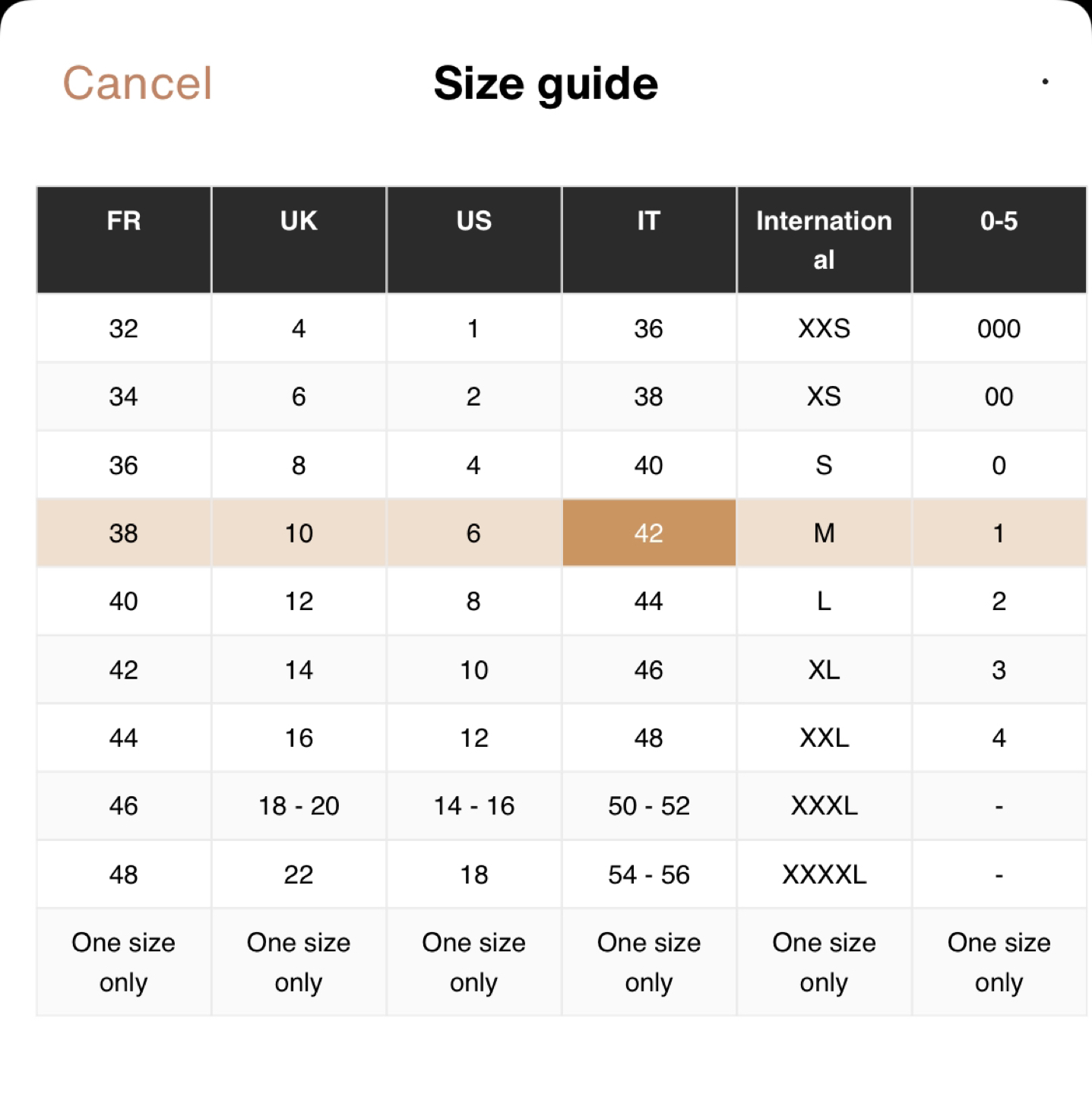Tap Cancel to close size guide
The height and width of the screenshot is (1094, 1092).
[137, 83]
